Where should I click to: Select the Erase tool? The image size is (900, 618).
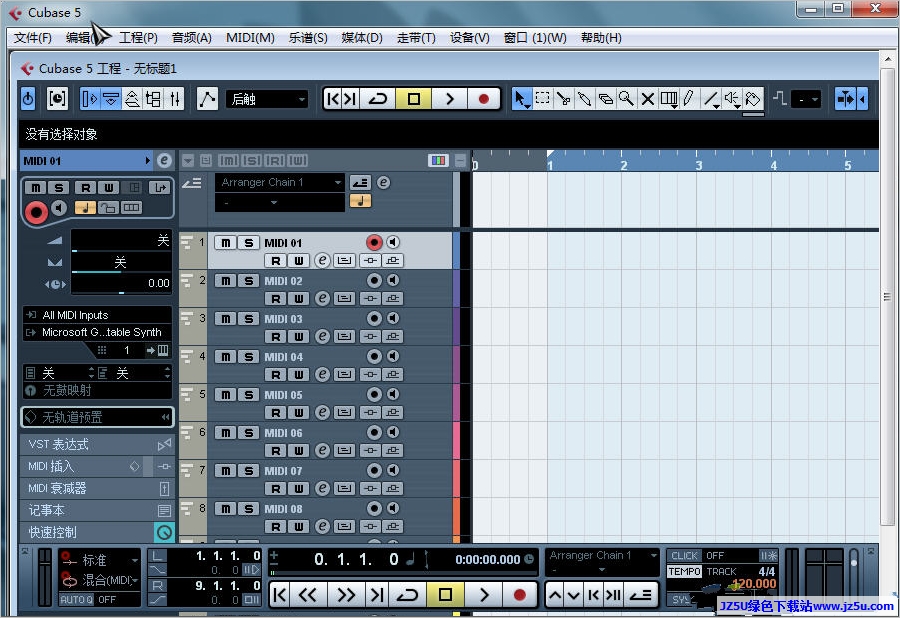606,99
